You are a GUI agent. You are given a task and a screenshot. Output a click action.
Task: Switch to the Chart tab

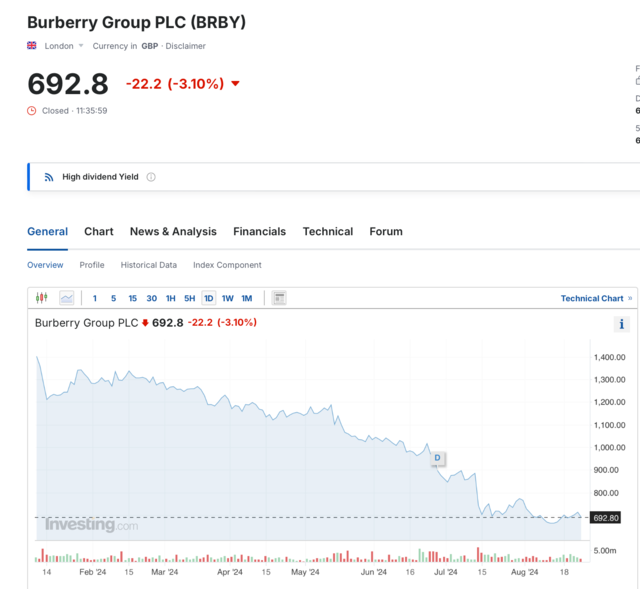(x=99, y=231)
